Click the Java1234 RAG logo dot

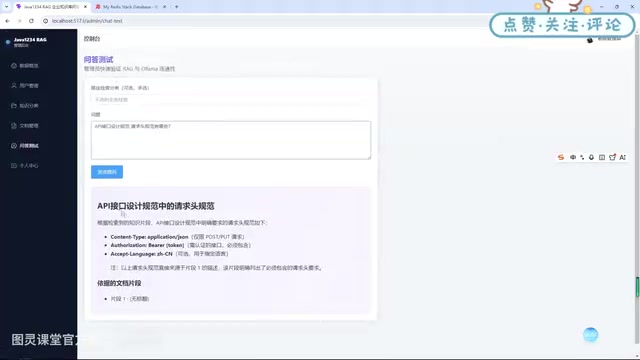pos(8,42)
